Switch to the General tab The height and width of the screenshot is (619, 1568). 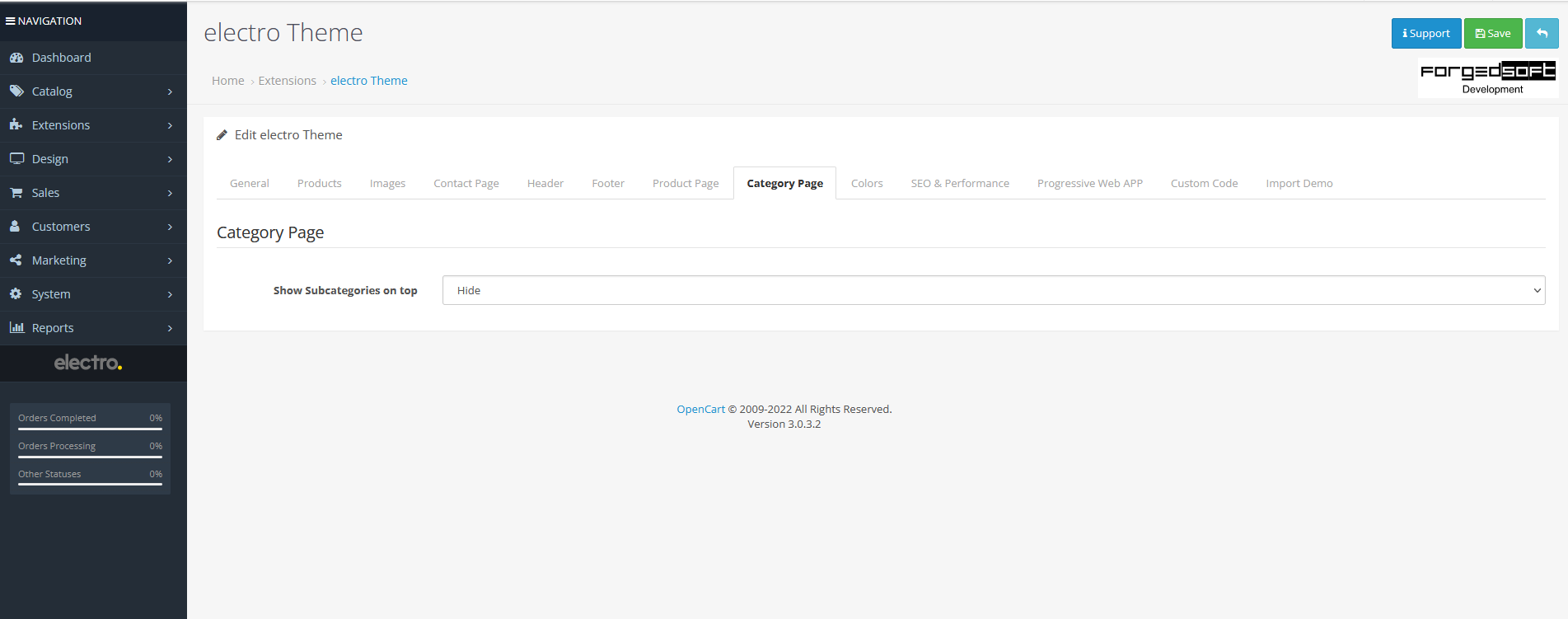(x=250, y=183)
